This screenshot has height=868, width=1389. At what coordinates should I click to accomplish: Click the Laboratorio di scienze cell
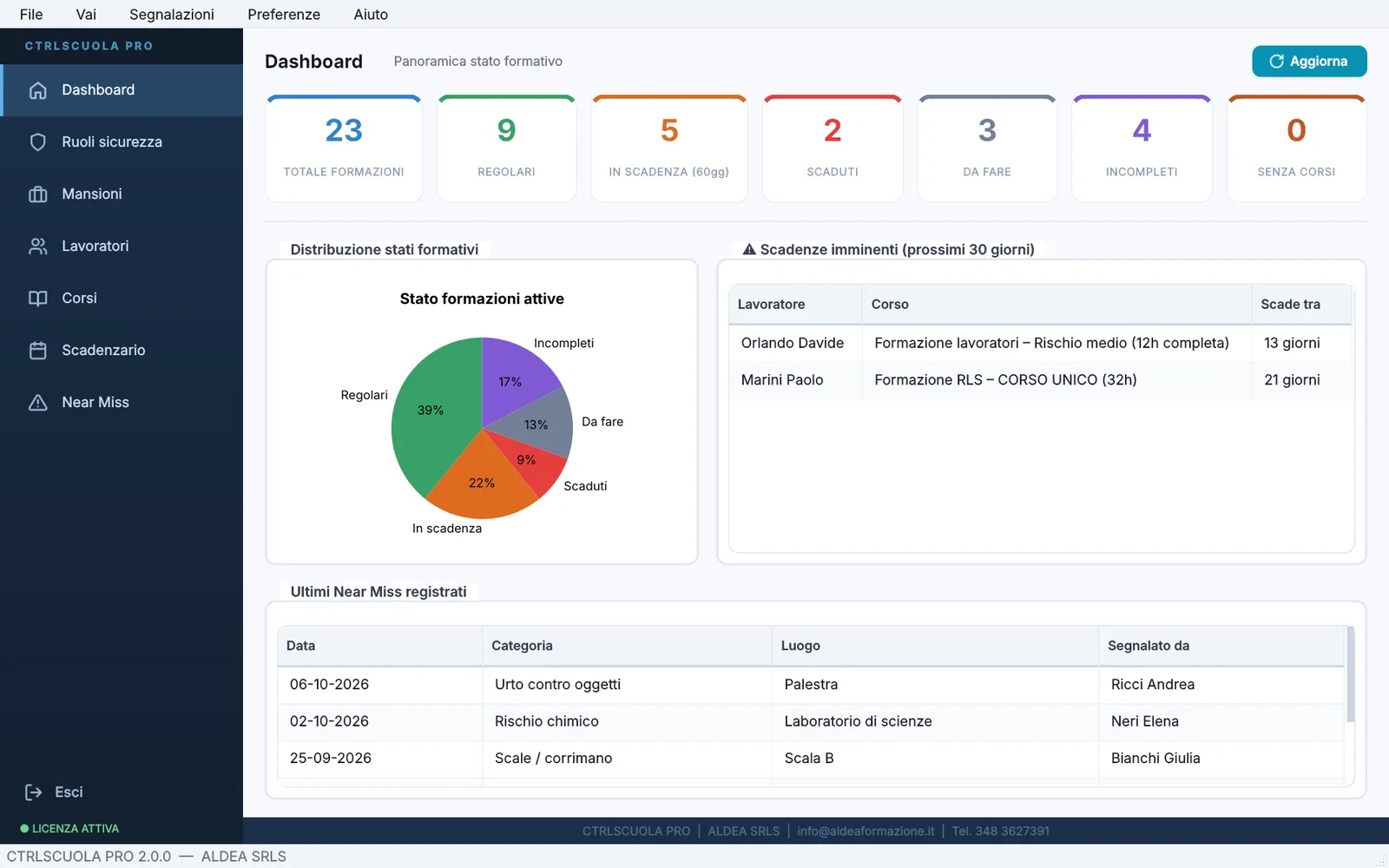click(x=935, y=721)
